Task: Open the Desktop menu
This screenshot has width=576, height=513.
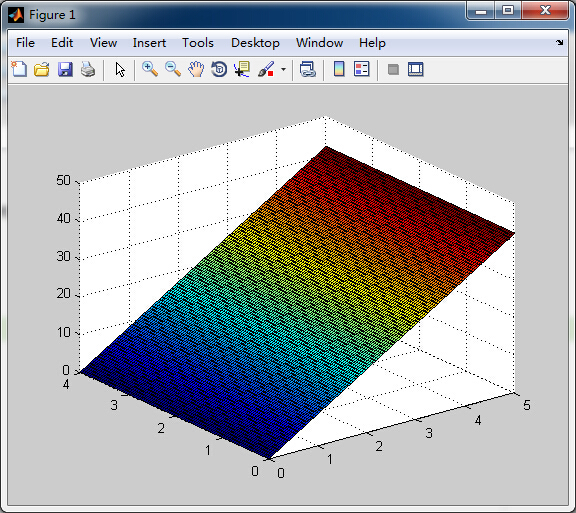Action: coord(255,43)
